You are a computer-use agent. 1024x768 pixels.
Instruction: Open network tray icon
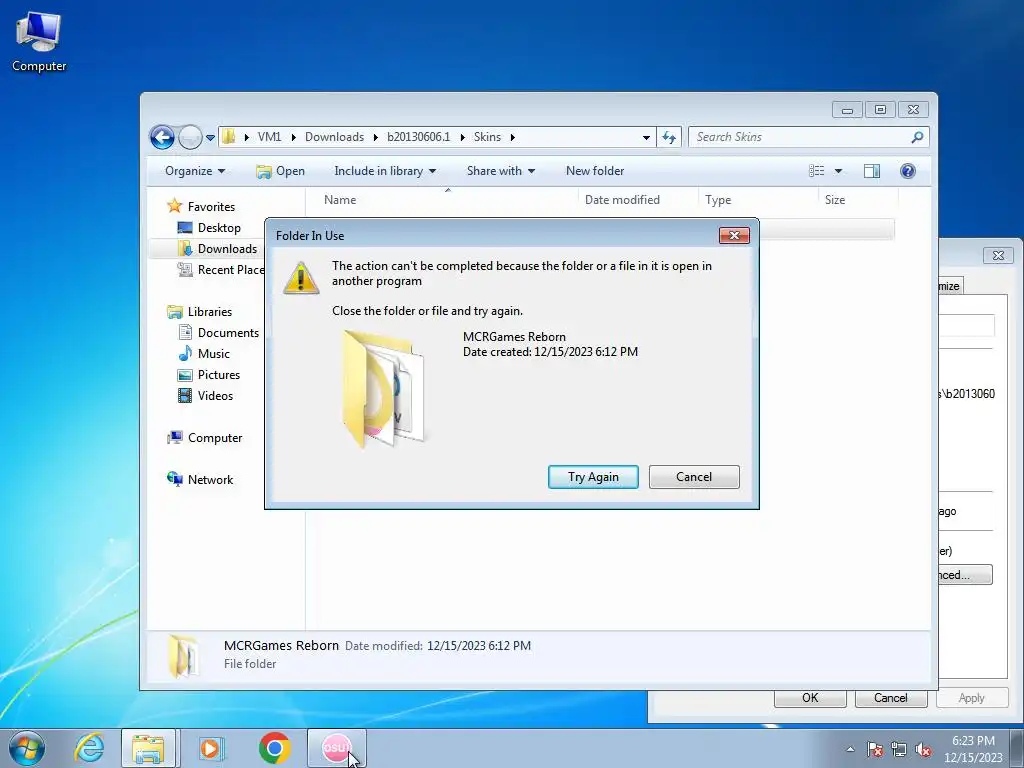click(899, 749)
